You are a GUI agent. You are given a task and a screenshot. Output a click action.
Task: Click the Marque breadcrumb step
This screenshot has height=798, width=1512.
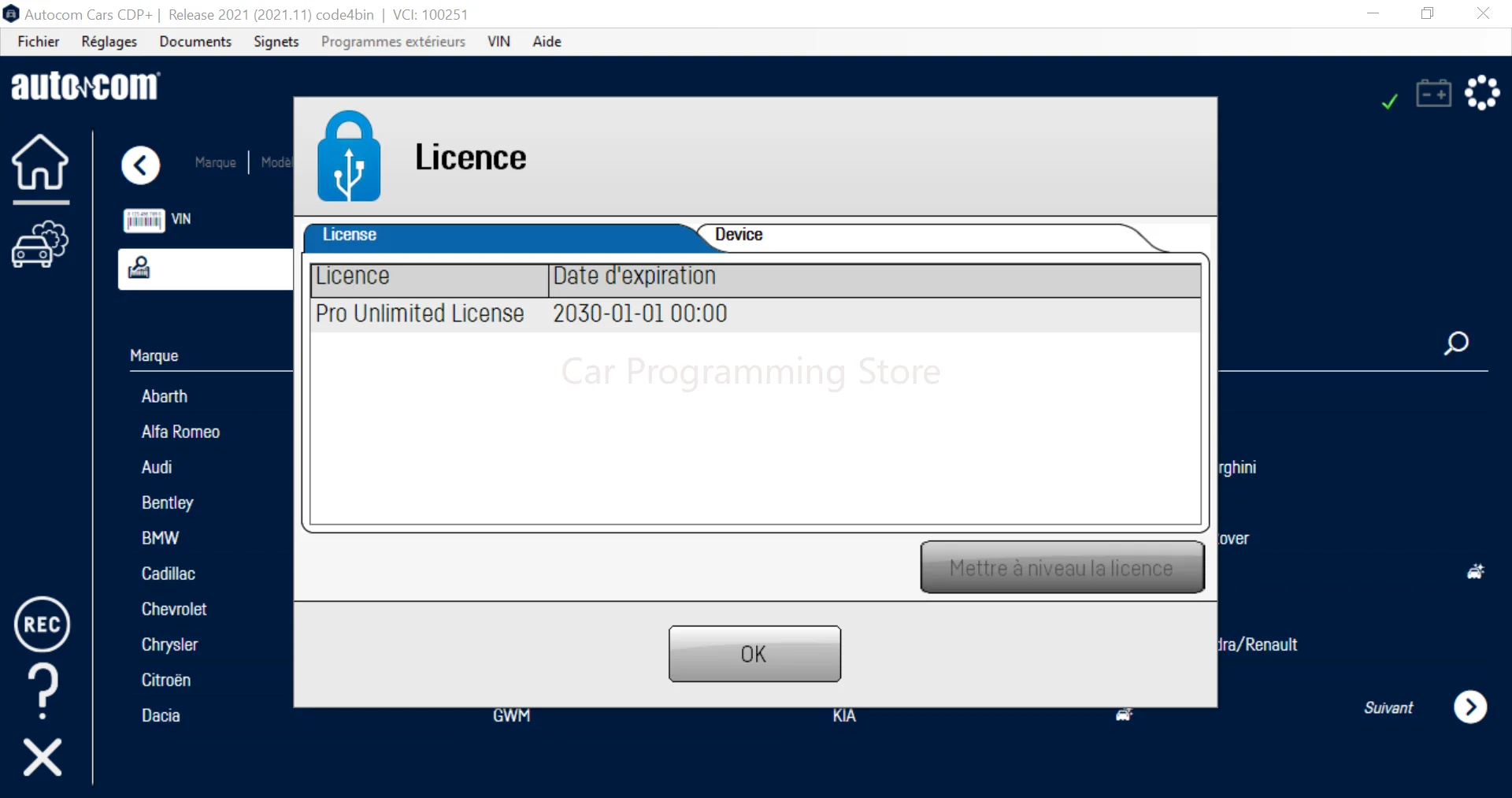pyautogui.click(x=216, y=162)
